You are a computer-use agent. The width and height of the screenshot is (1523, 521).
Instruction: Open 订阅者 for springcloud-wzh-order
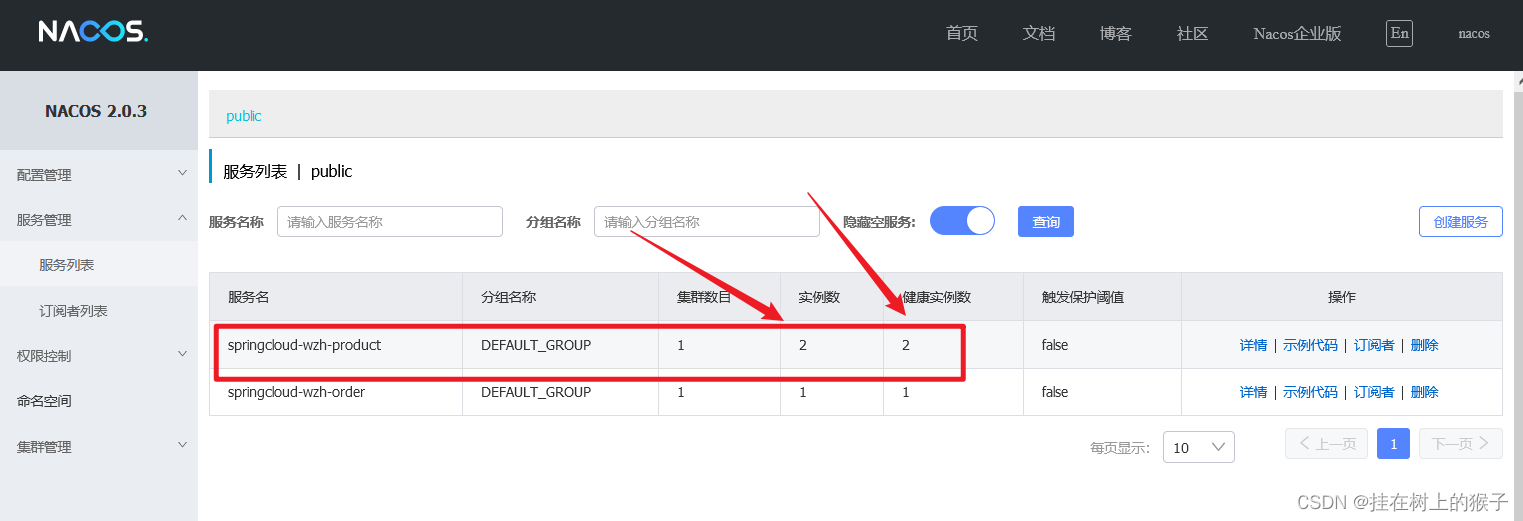click(x=1374, y=392)
